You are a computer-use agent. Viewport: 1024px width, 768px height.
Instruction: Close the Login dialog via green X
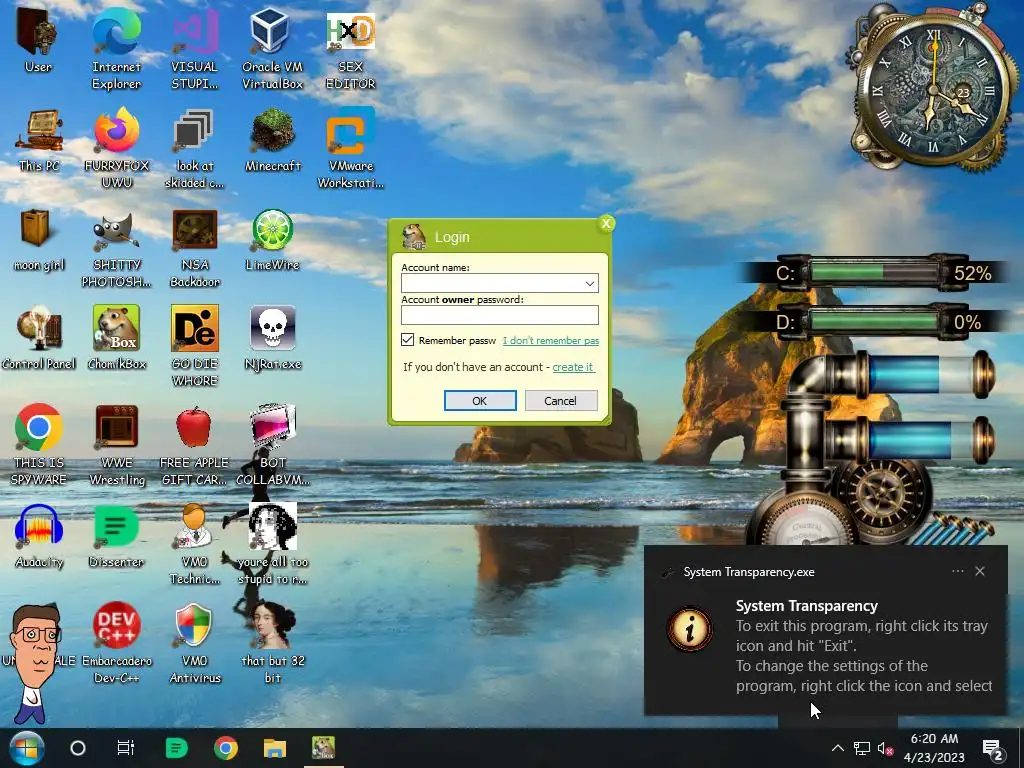[x=606, y=224]
